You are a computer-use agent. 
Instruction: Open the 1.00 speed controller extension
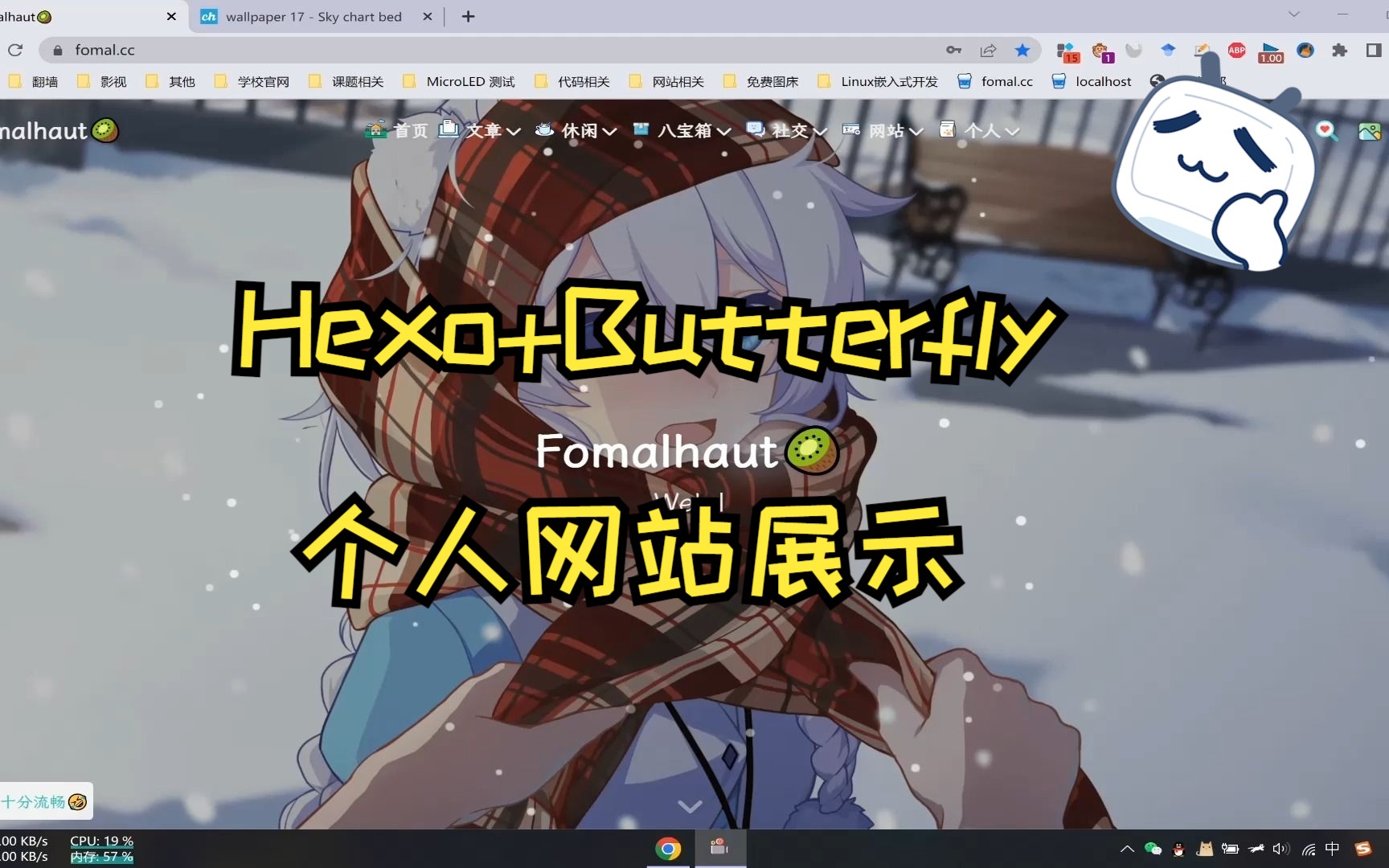point(1271,52)
